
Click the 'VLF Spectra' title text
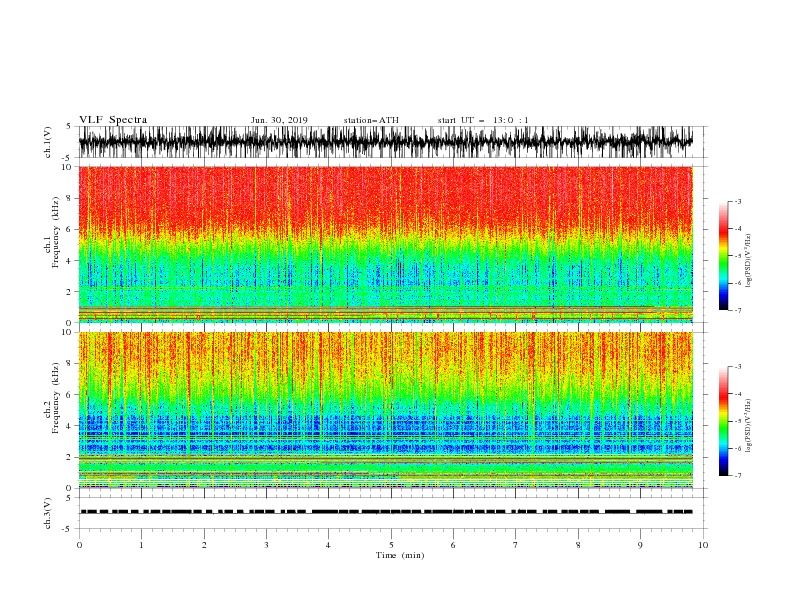click(113, 120)
